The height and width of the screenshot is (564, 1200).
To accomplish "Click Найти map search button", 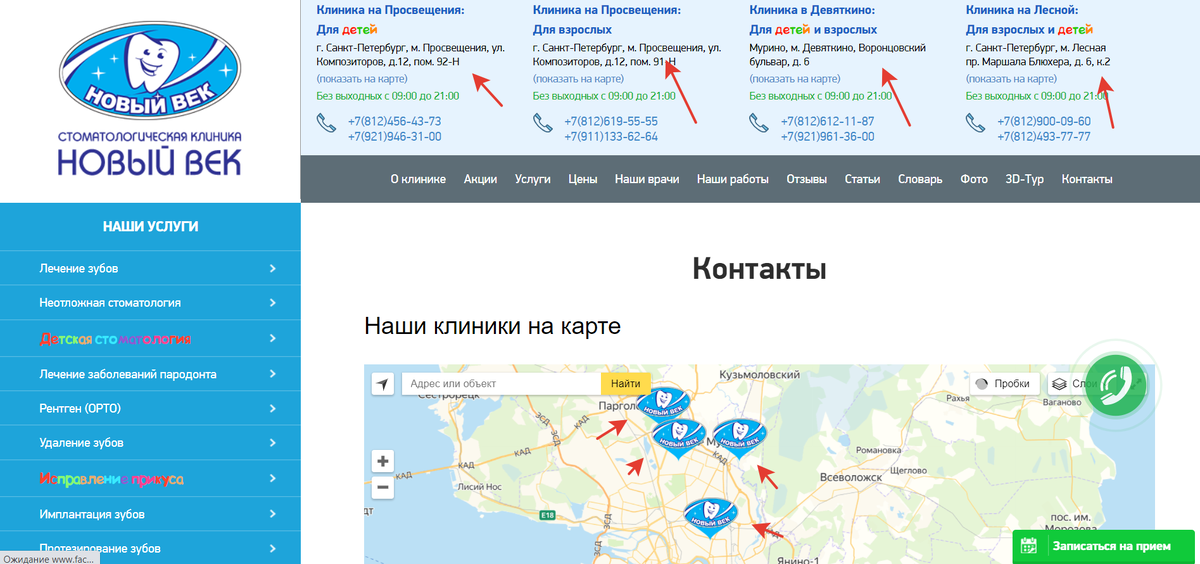I will 626,384.
